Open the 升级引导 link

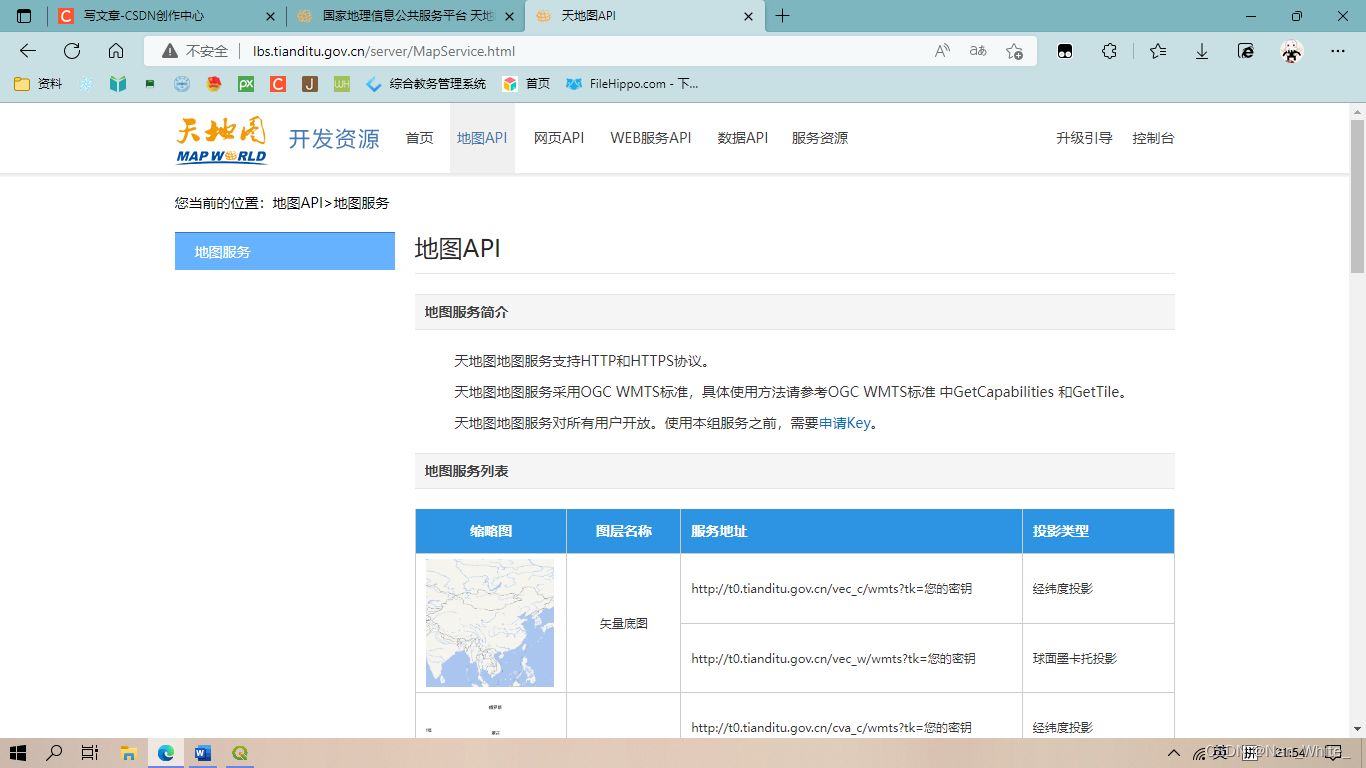coord(1084,138)
